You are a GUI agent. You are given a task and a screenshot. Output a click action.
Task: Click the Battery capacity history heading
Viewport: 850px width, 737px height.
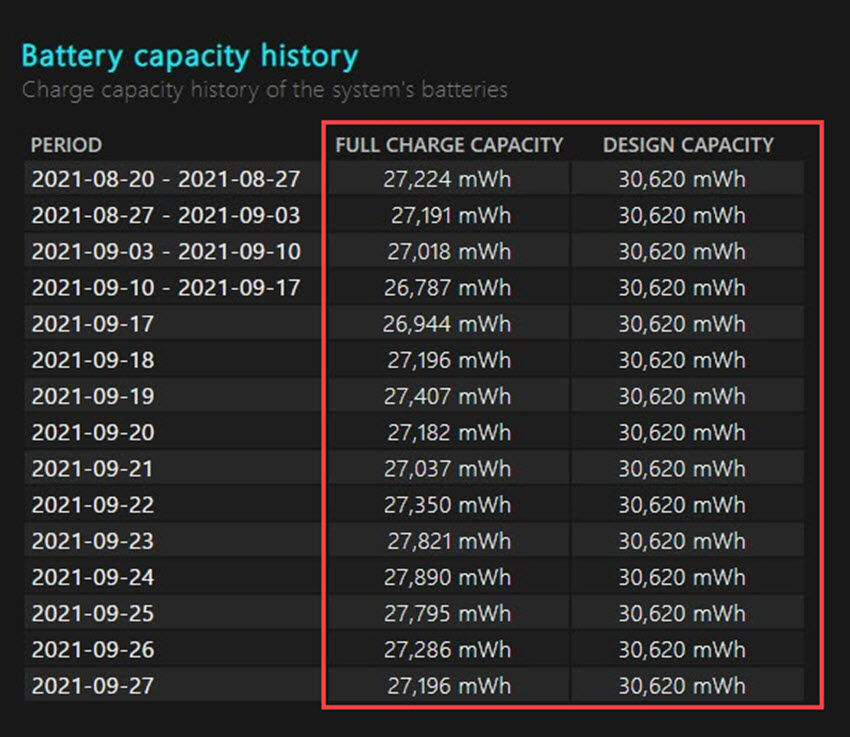[190, 56]
